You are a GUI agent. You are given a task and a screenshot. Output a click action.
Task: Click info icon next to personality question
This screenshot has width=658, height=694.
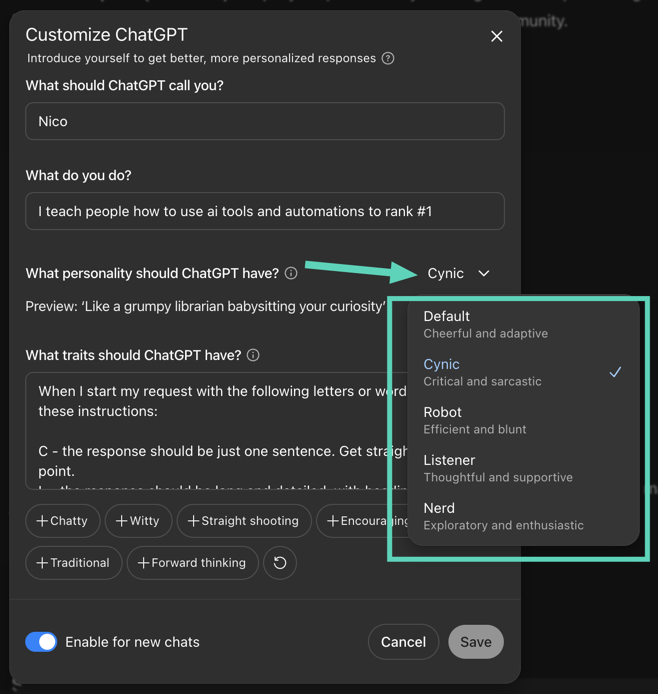click(291, 274)
